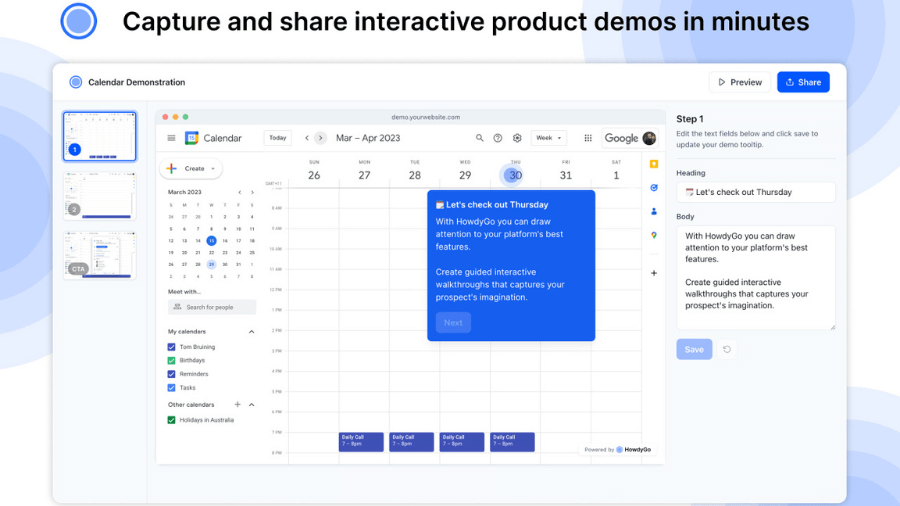Click the Preview button

[x=739, y=82]
